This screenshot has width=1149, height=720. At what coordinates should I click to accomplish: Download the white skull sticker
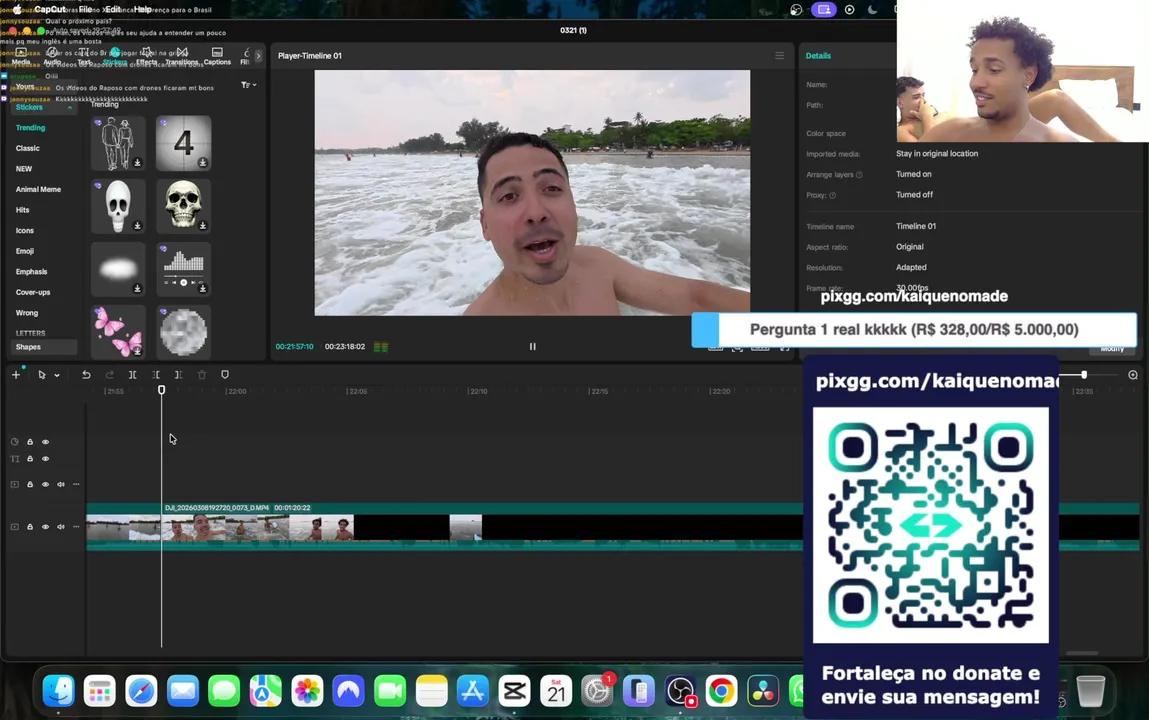[137, 226]
